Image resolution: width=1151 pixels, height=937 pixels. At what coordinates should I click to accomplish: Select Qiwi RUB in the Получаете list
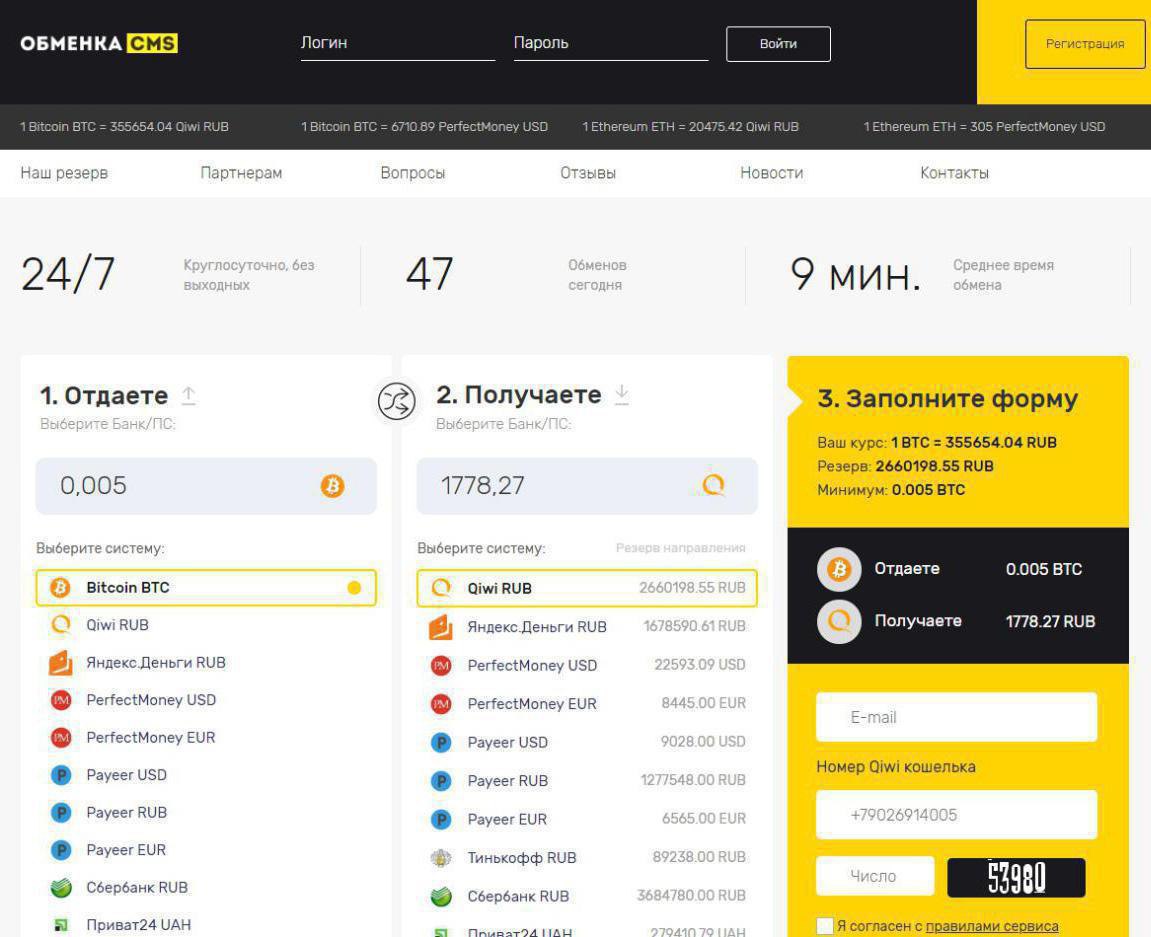[587, 588]
